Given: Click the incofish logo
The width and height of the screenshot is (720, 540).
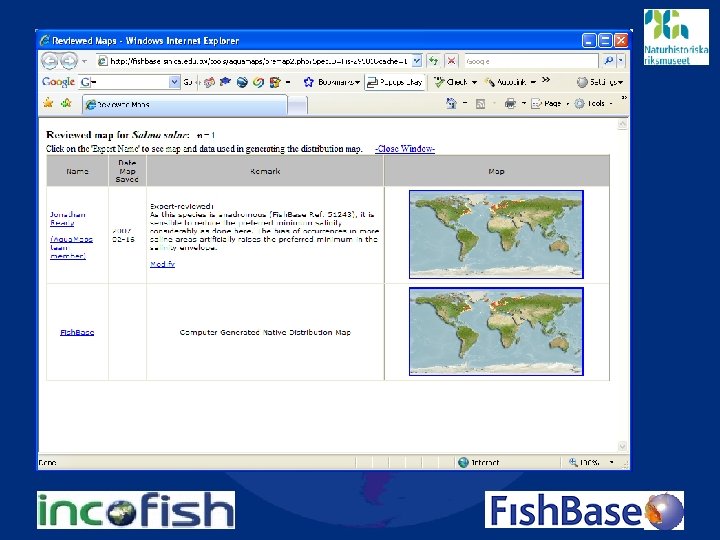Looking at the screenshot, I should pos(136,510).
